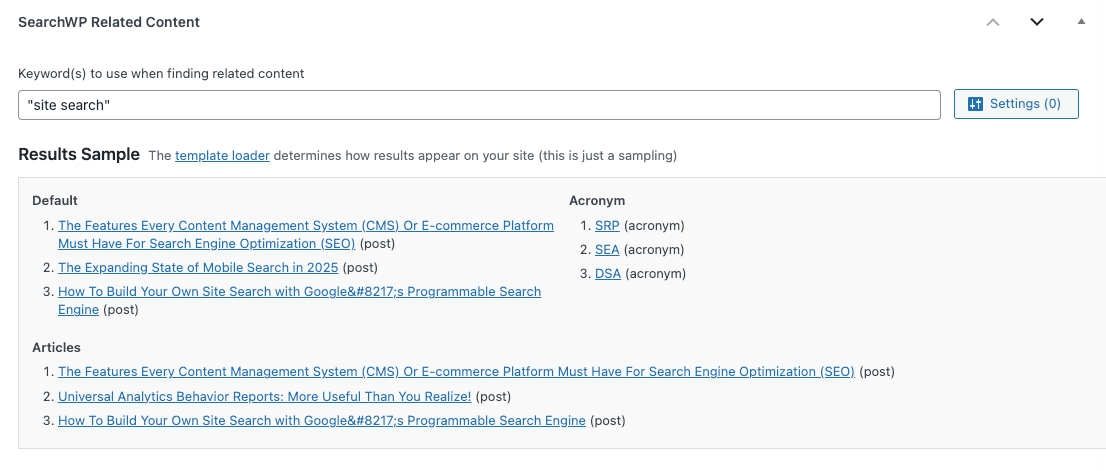Click the sliders icon in Settings button
This screenshot has height=471, width=1106.
[976, 104]
